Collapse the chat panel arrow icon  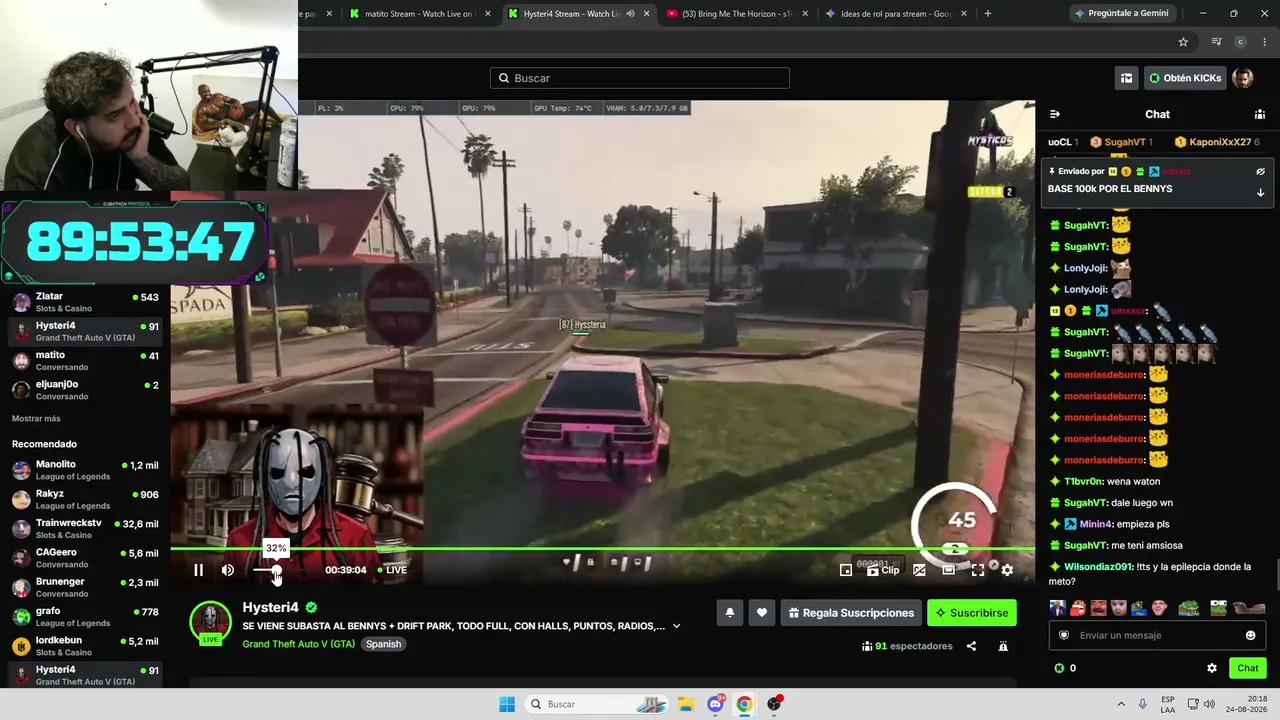(1055, 114)
